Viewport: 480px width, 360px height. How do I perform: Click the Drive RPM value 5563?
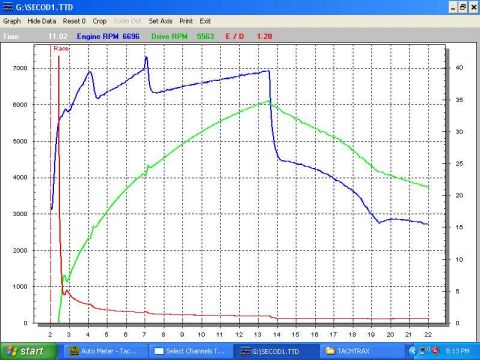pos(205,36)
